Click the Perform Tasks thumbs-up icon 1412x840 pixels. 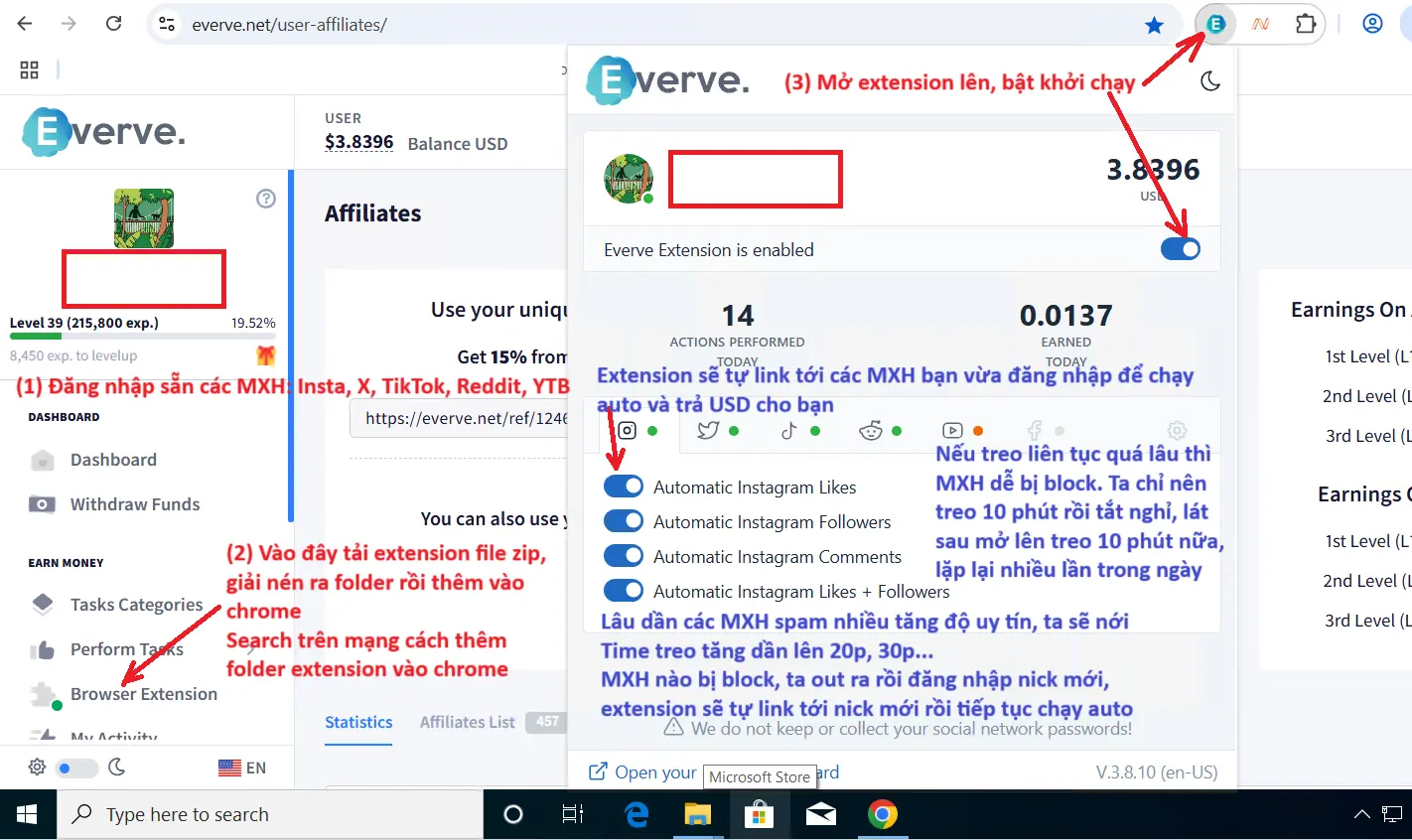(x=42, y=649)
